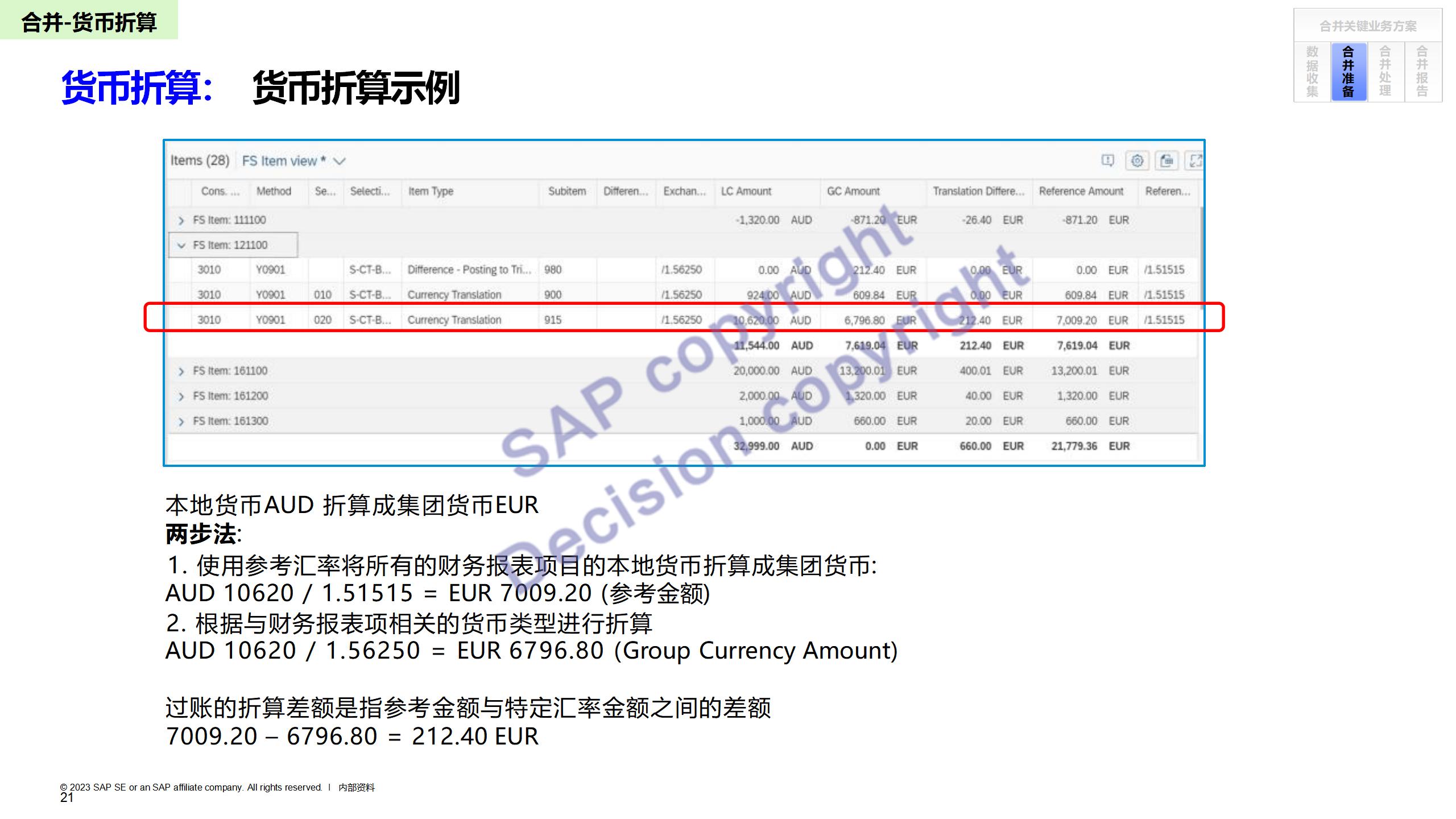Expand FS Item 161100 row
The height and width of the screenshot is (819, 1456).
[x=181, y=371]
